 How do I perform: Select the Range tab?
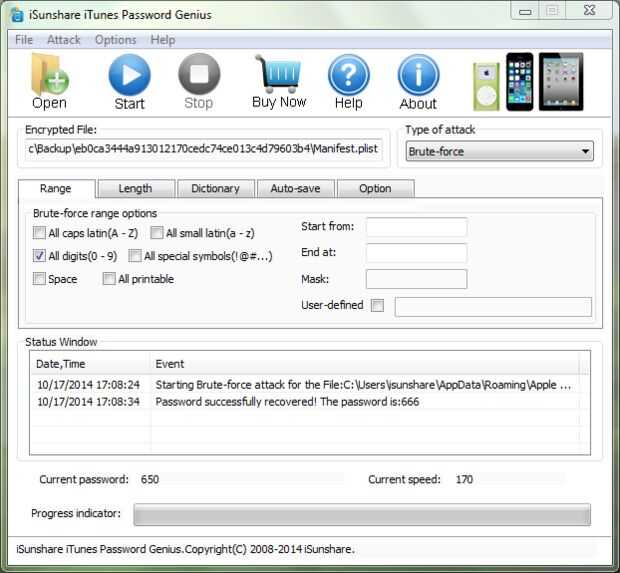pos(56,188)
